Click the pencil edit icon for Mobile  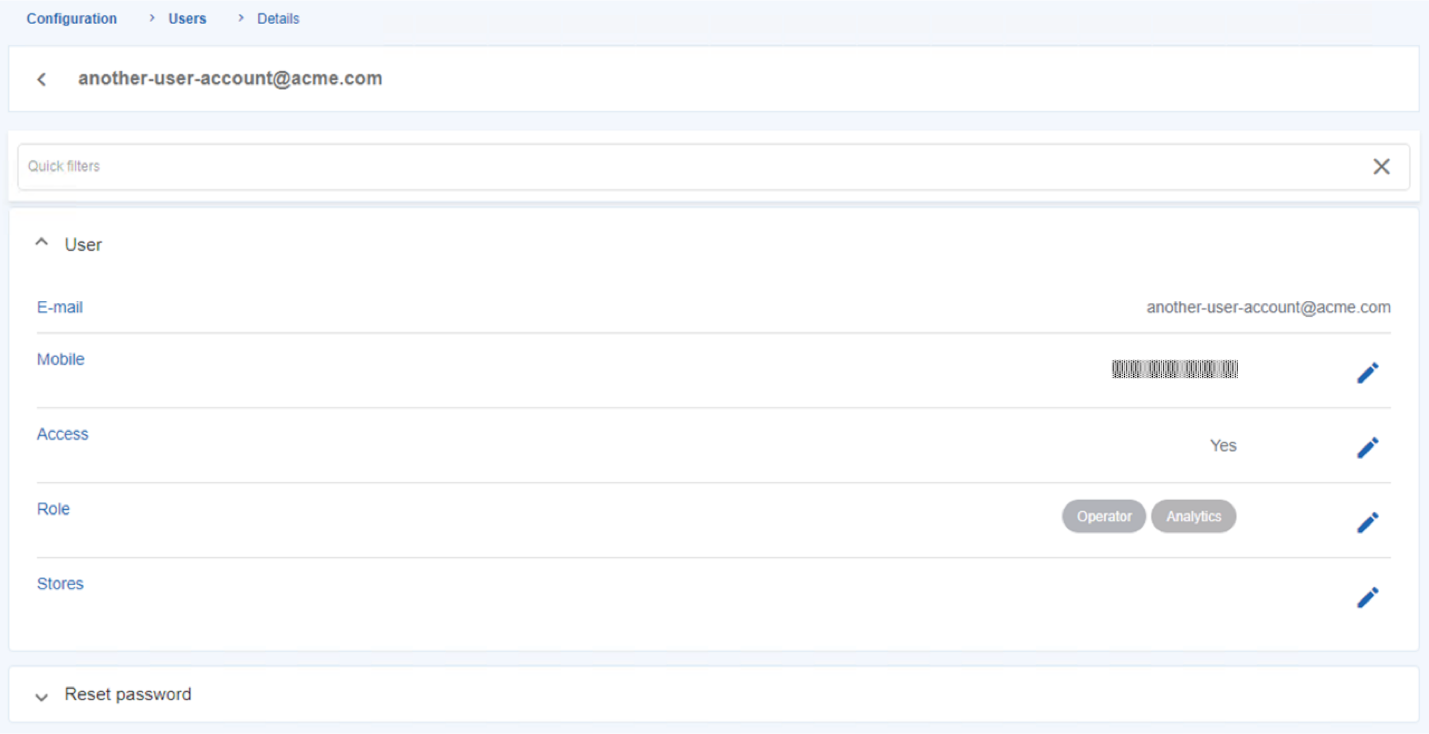click(x=1367, y=373)
